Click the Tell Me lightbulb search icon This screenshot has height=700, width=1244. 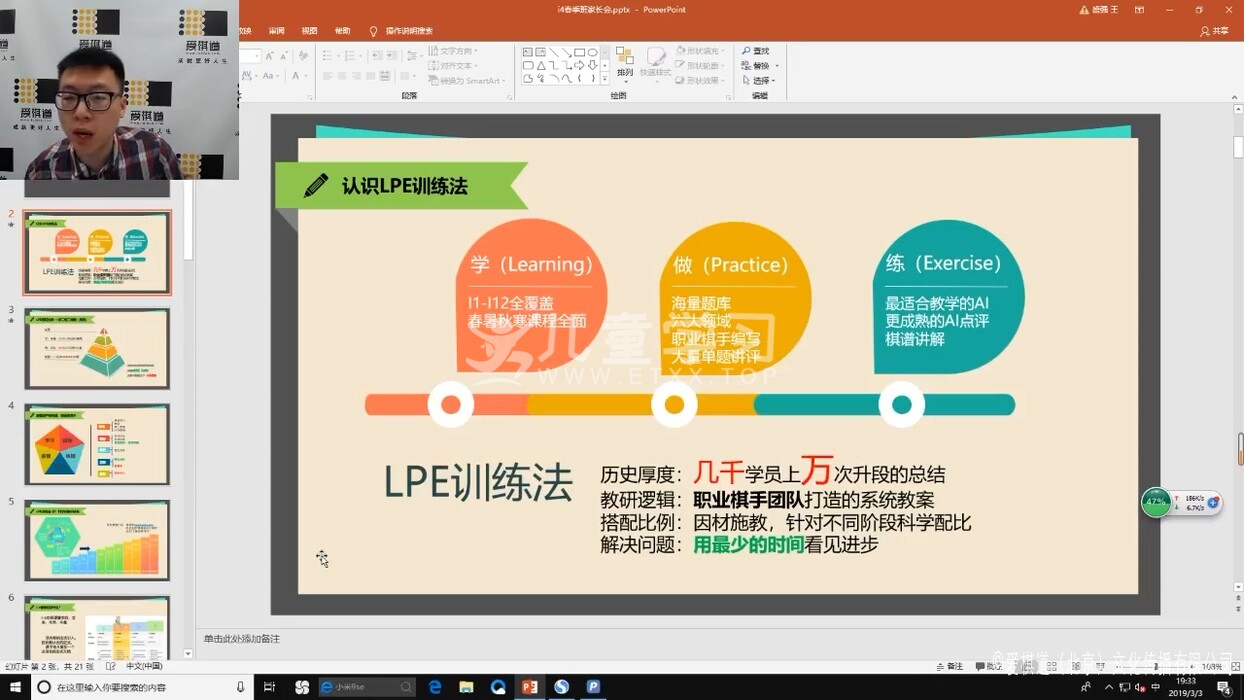point(374,32)
